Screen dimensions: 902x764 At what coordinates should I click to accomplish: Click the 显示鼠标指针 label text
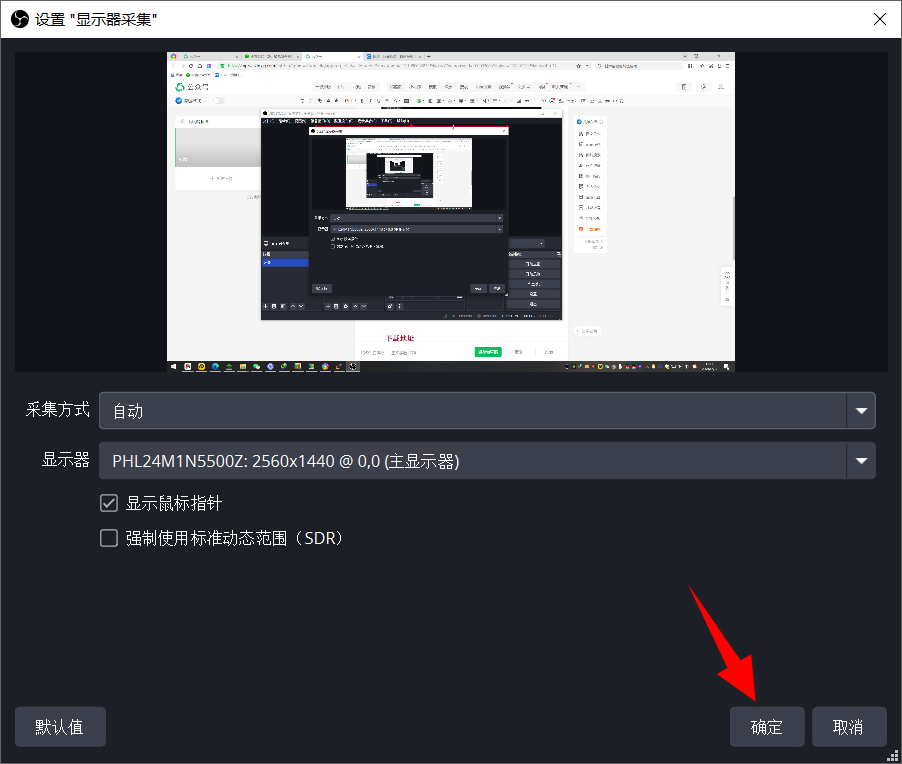(173, 503)
